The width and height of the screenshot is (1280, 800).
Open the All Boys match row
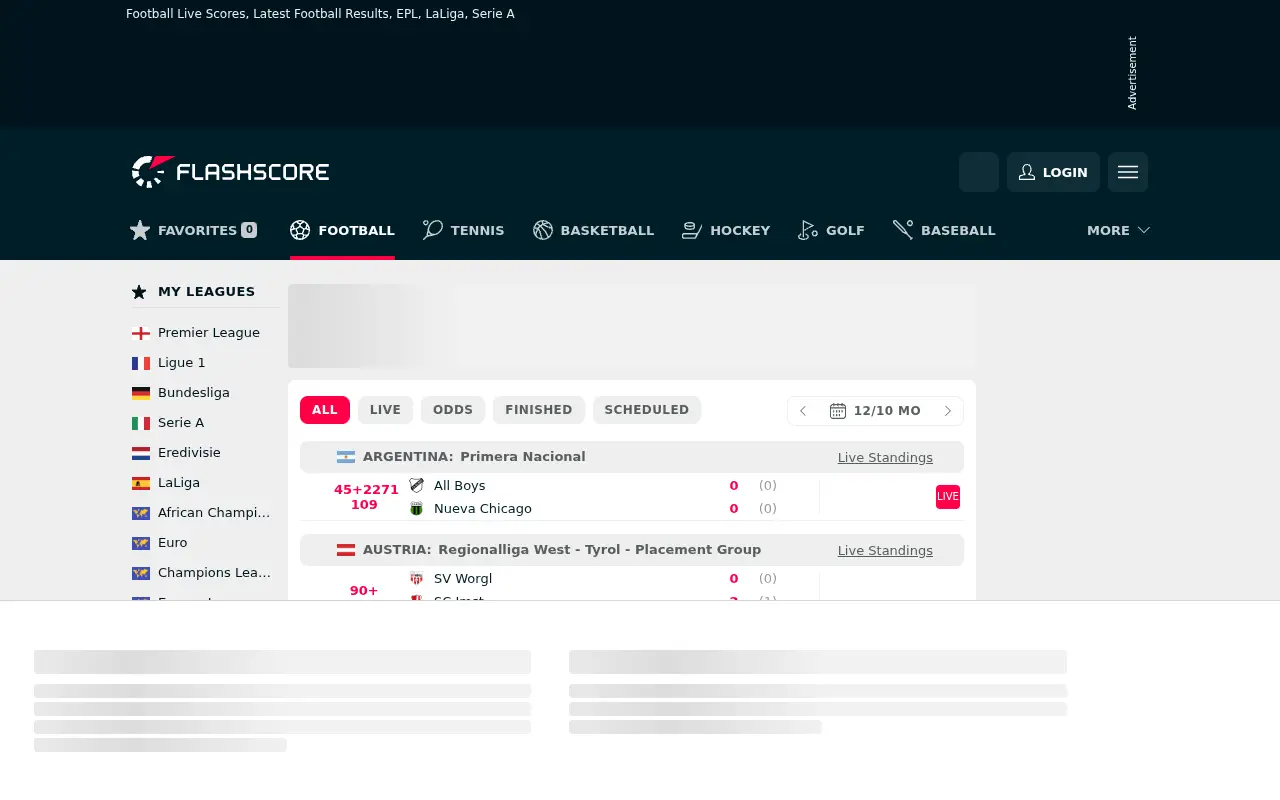coord(632,497)
